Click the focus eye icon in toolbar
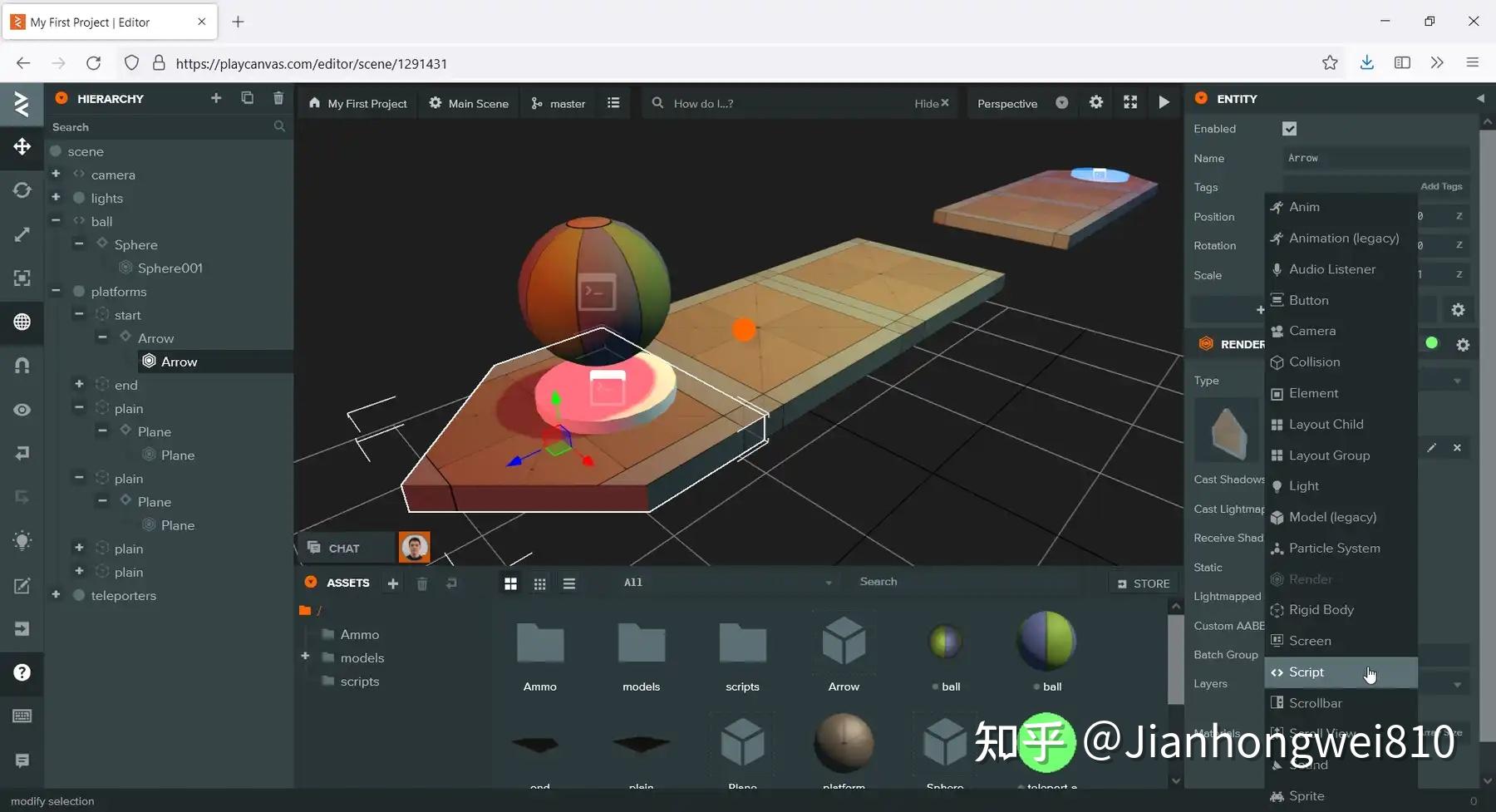 [x=22, y=409]
